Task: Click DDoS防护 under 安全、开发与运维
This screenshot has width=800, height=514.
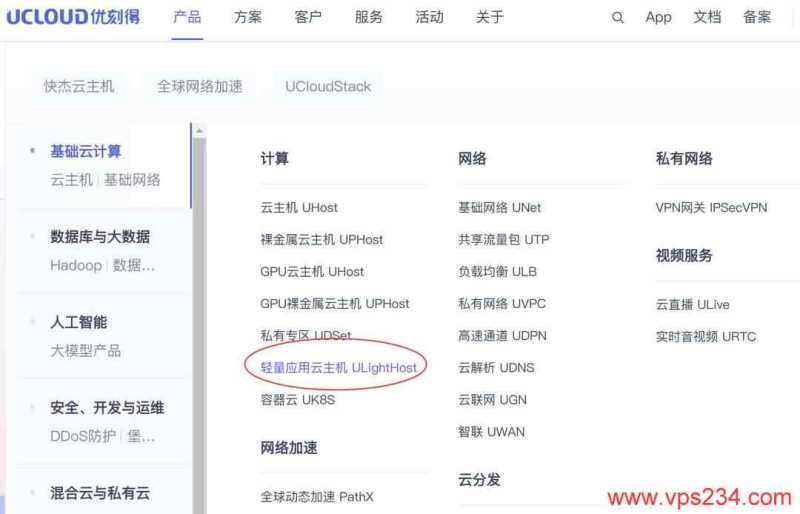Action: click(x=83, y=436)
